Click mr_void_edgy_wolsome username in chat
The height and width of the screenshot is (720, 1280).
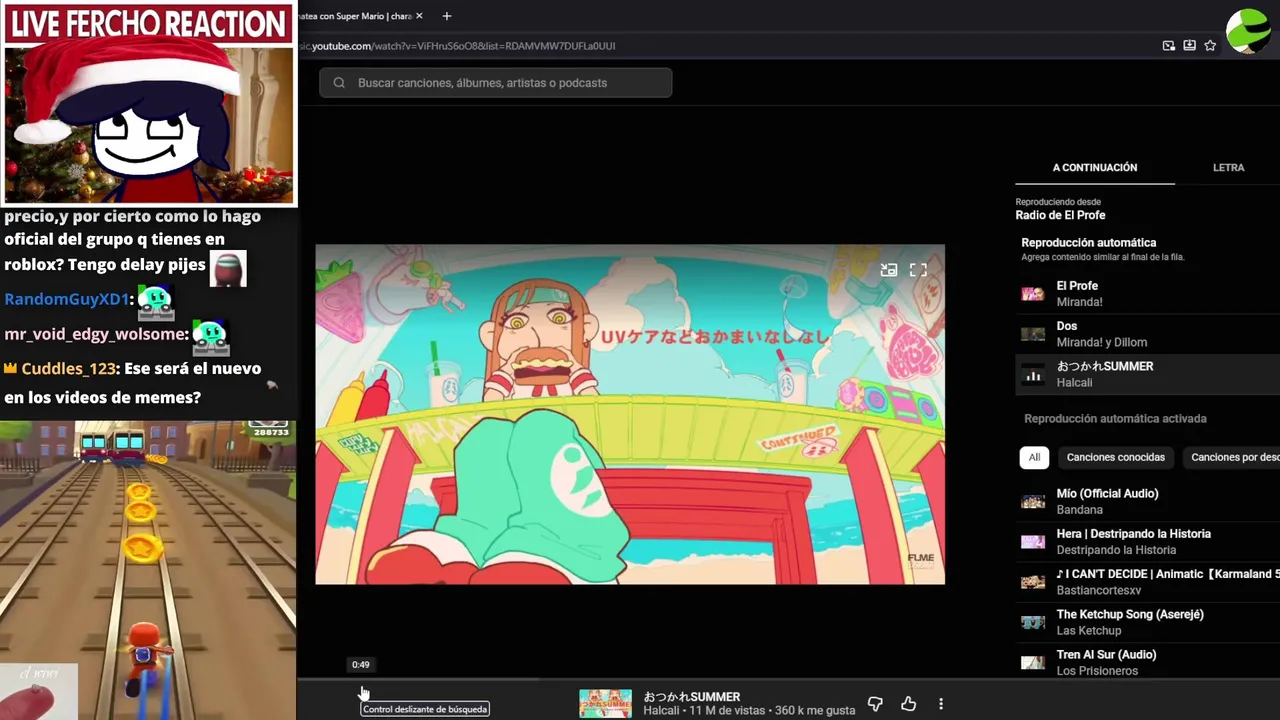click(95, 335)
